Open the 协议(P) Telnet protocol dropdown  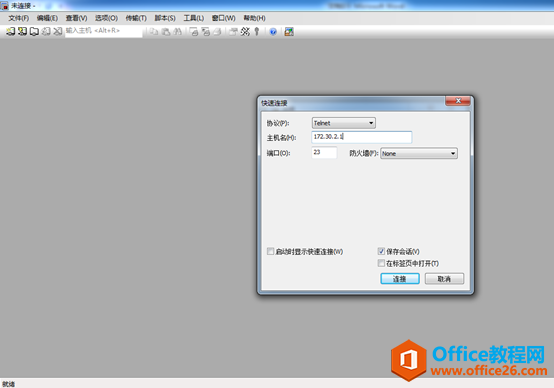click(x=344, y=123)
